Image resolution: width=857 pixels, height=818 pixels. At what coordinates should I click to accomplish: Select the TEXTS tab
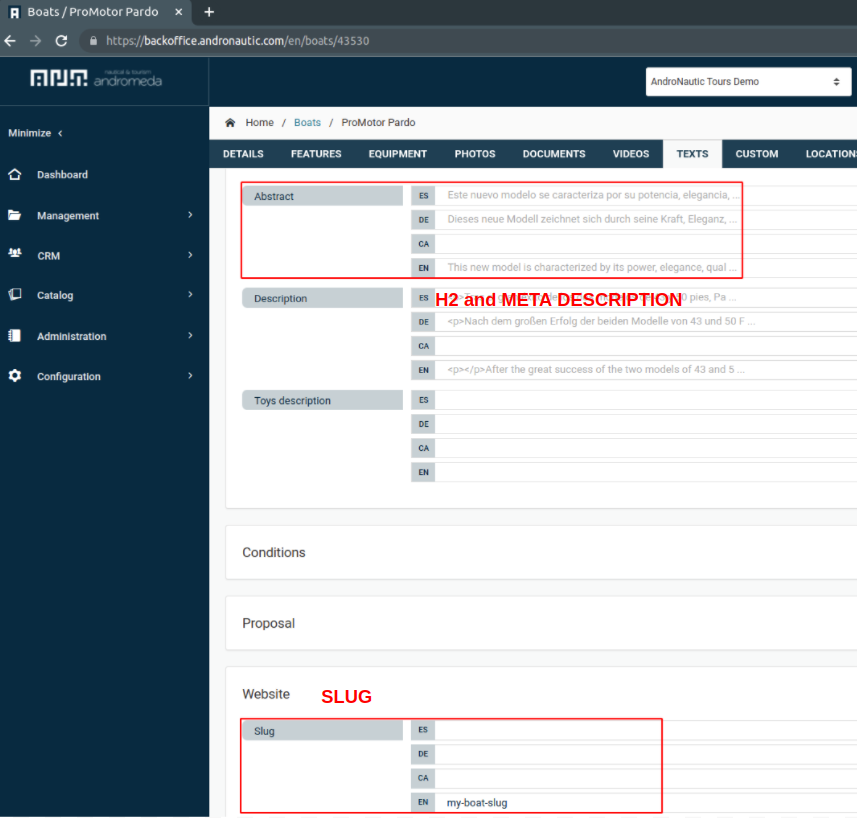[x=692, y=154]
